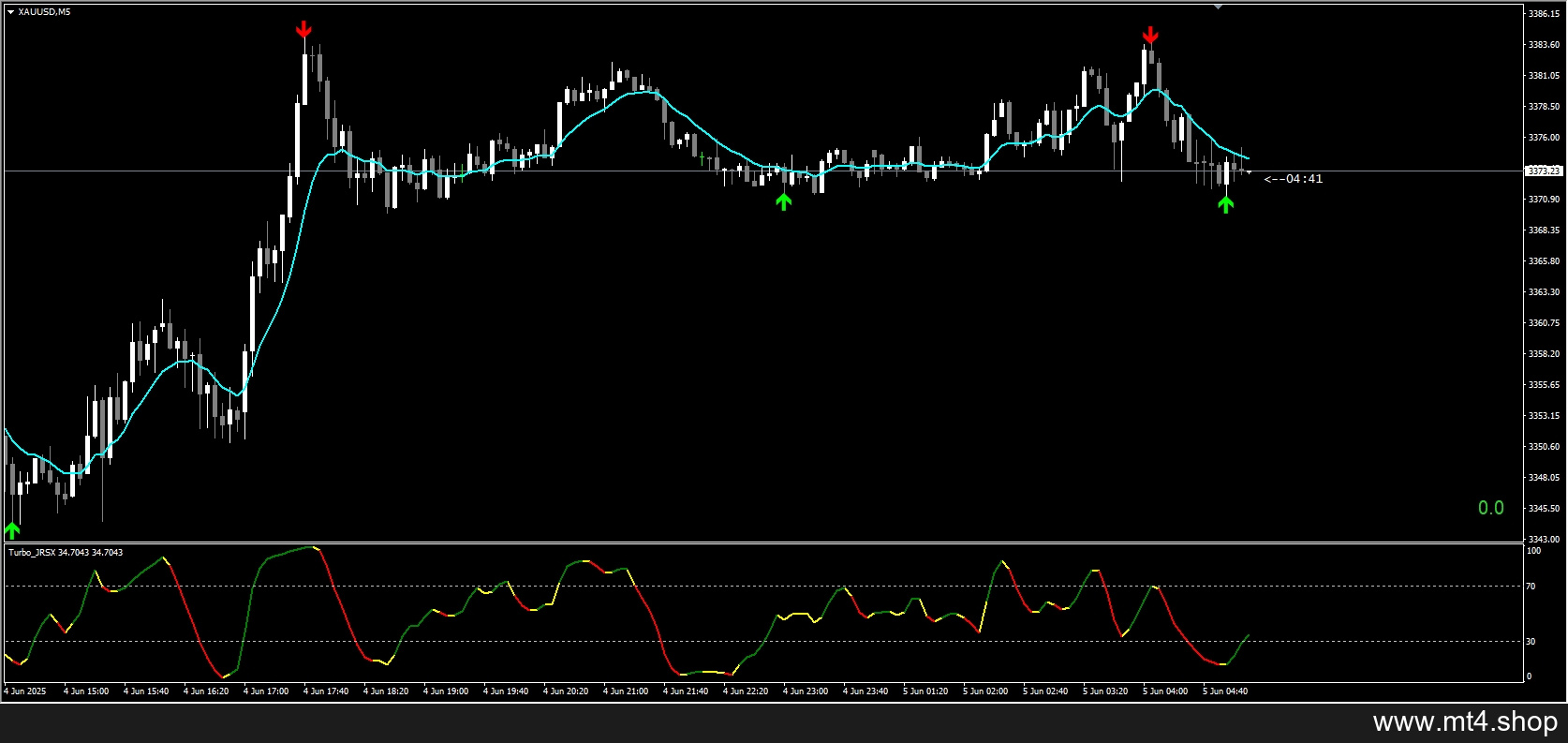Viewport: 1568px width, 743px height.
Task: Click the 4 Jun 21:00 time label
Action: (x=626, y=691)
